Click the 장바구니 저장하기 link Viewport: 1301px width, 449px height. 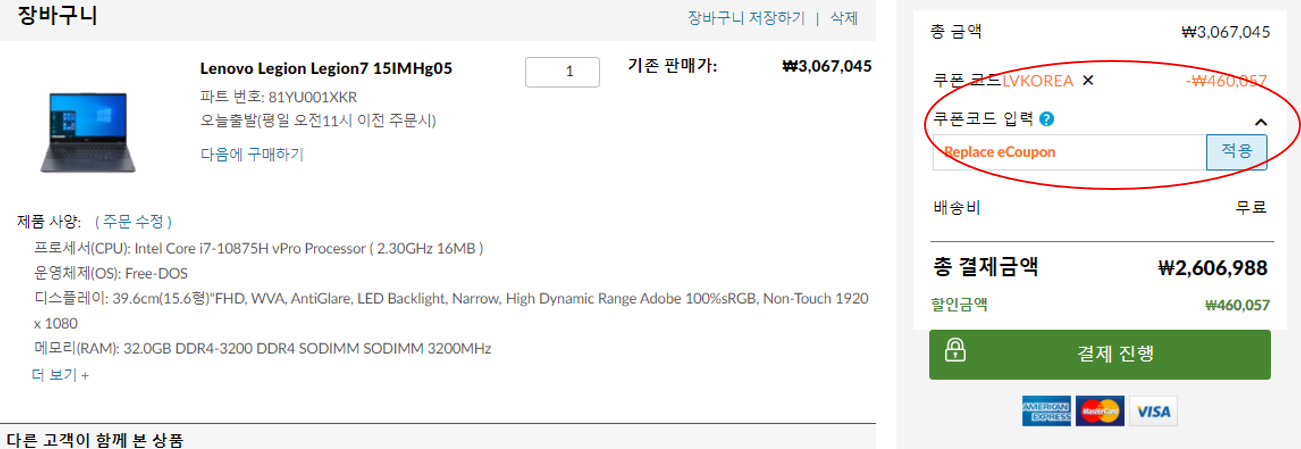click(745, 18)
